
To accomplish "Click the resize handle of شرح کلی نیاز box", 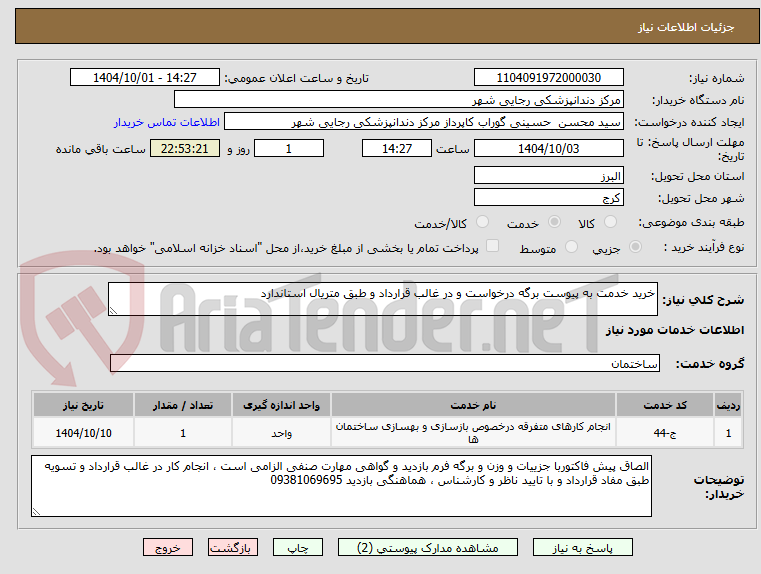I will click(113, 311).
